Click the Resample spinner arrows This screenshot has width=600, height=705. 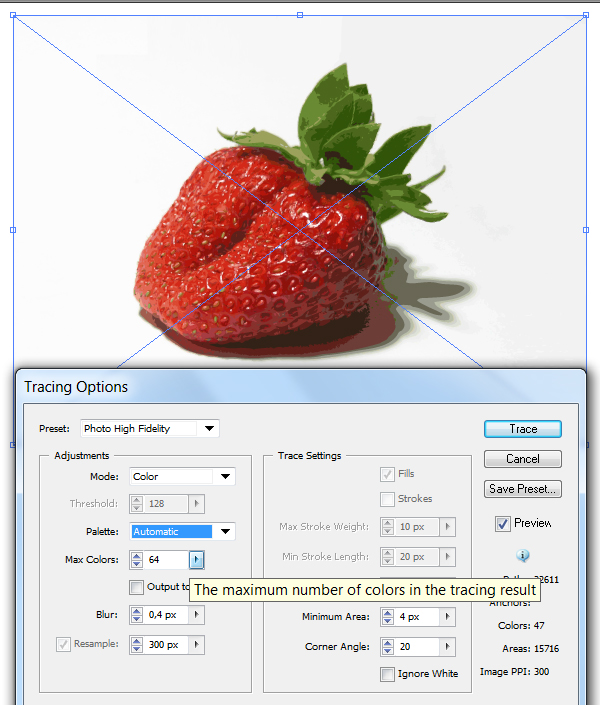(x=137, y=645)
